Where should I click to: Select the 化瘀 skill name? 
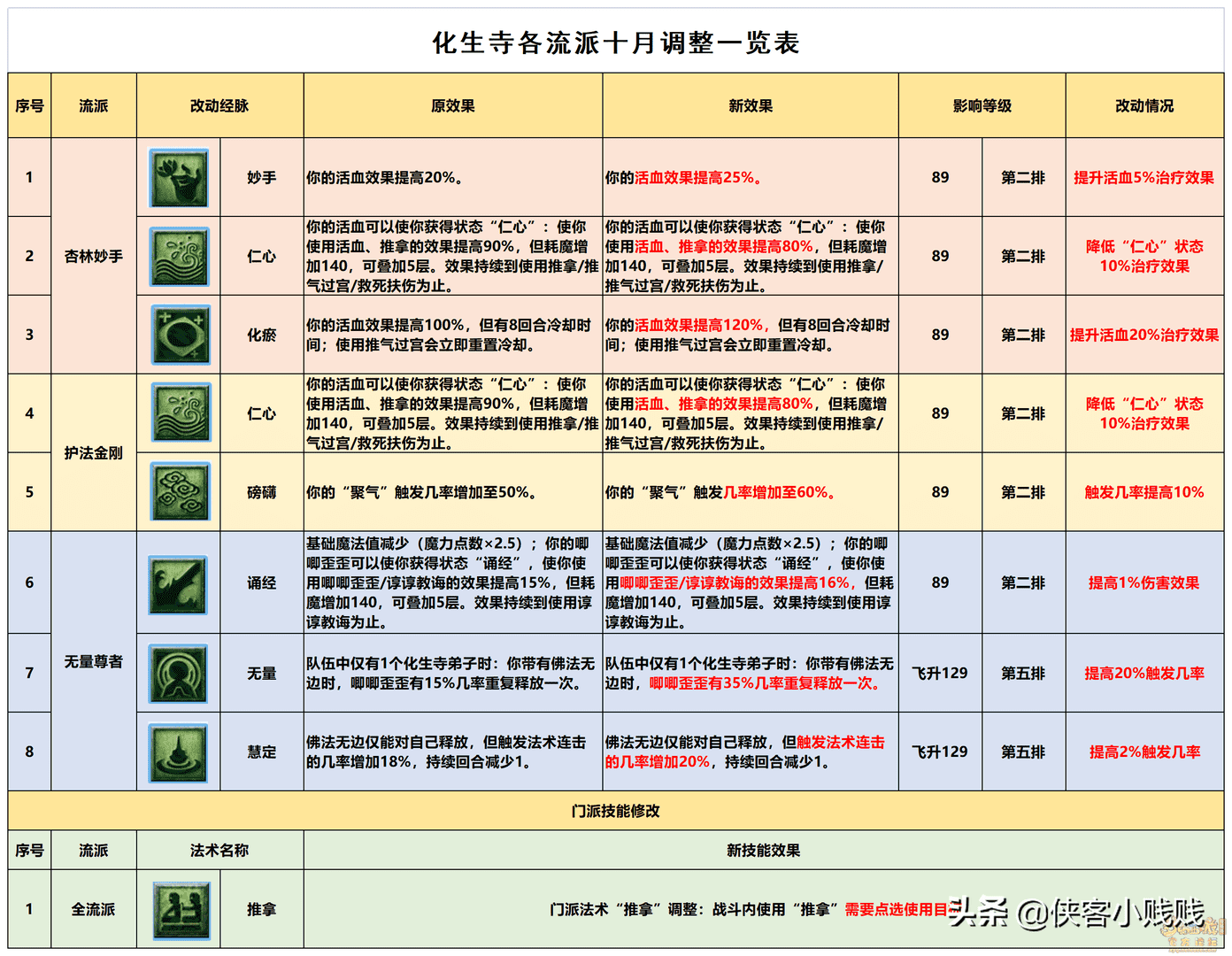[262, 335]
